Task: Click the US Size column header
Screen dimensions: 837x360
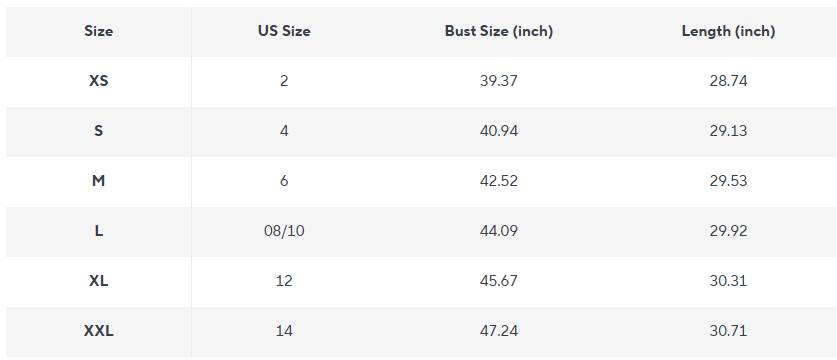Action: [x=284, y=32]
